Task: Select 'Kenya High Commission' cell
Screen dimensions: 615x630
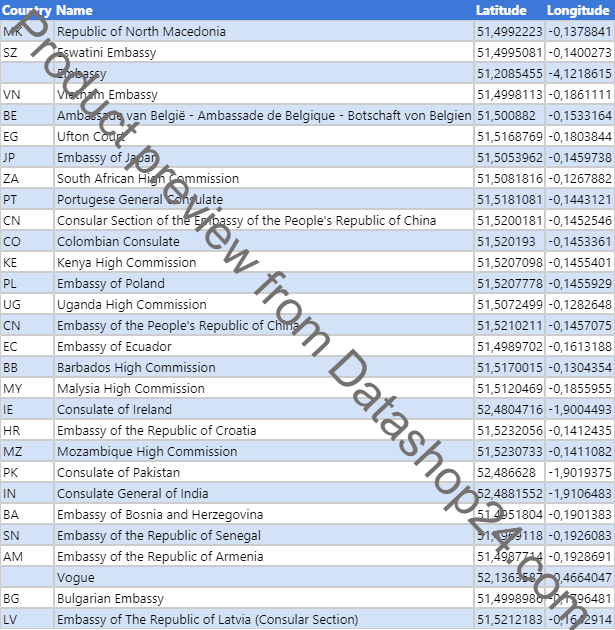Action: point(264,262)
